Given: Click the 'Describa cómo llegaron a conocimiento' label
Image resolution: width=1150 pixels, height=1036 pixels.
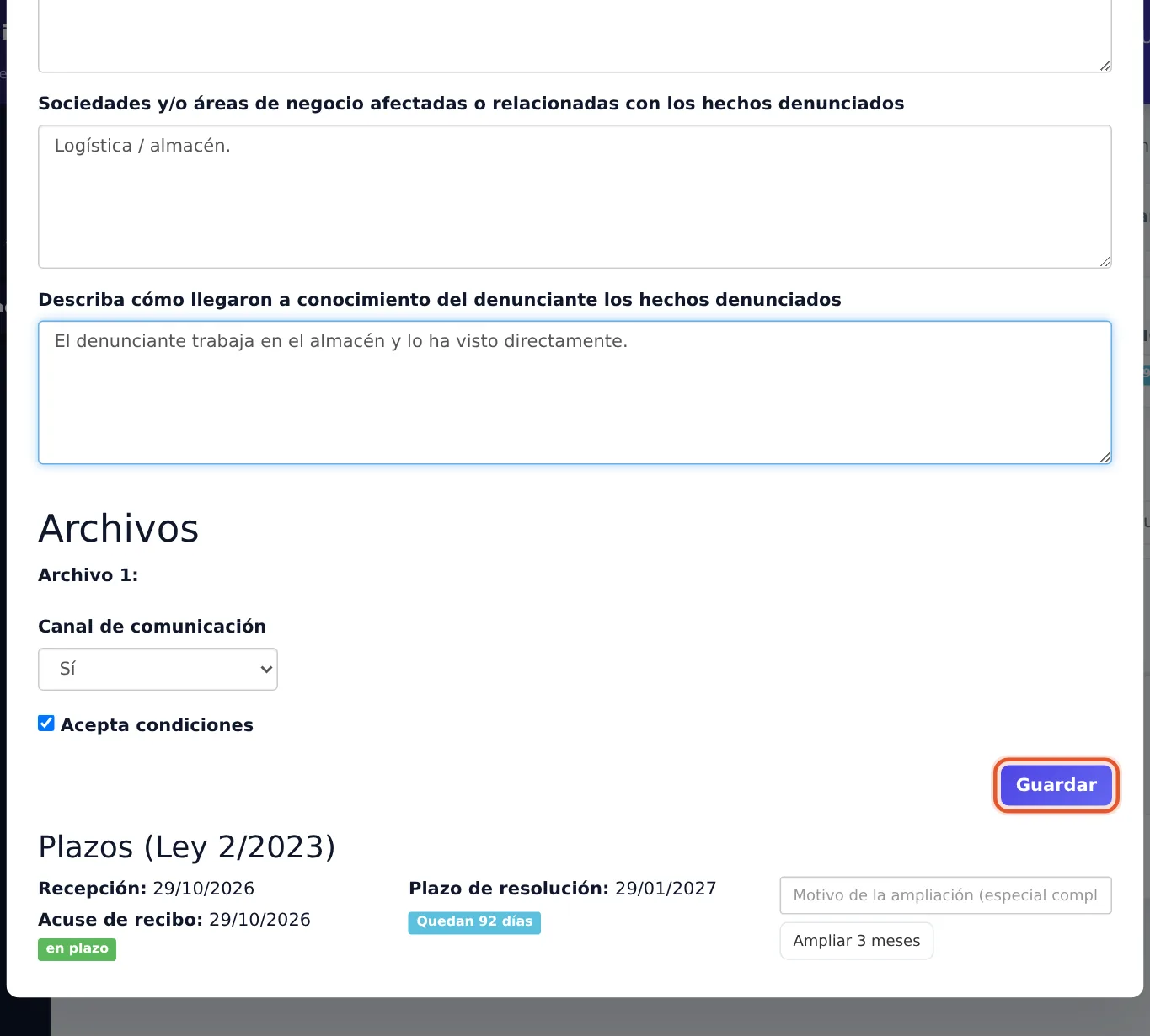Looking at the screenshot, I should [440, 300].
